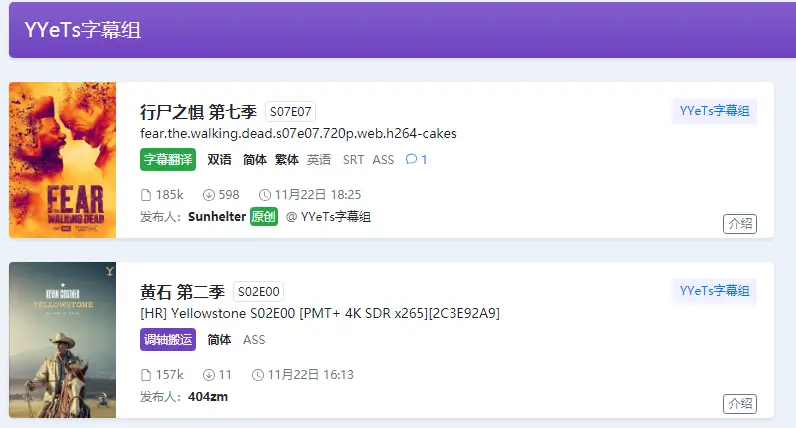
Task: Click the green 字幕翻译 tag
Action: (168, 159)
